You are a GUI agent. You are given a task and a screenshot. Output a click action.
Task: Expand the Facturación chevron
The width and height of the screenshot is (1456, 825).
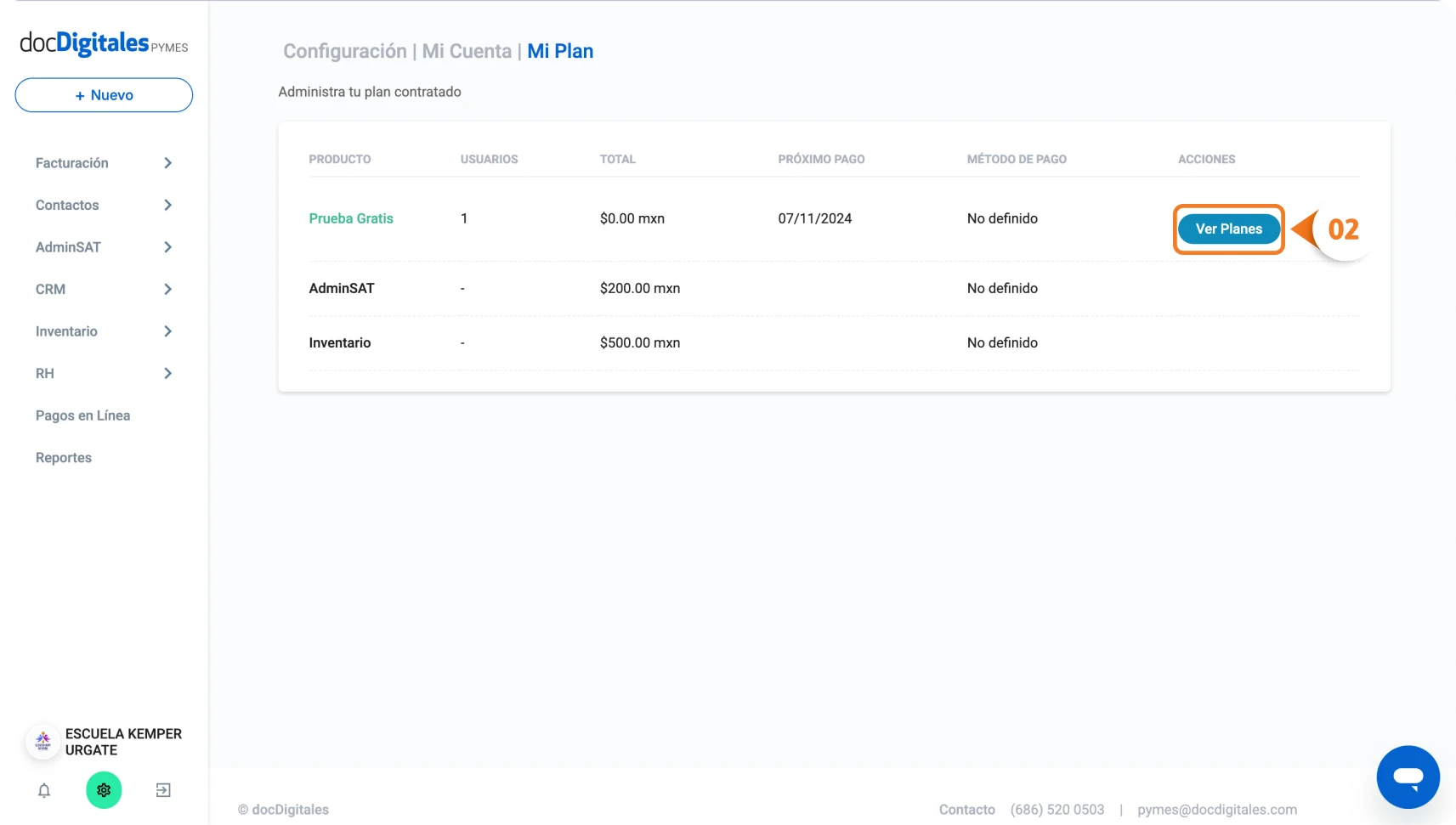tap(168, 163)
